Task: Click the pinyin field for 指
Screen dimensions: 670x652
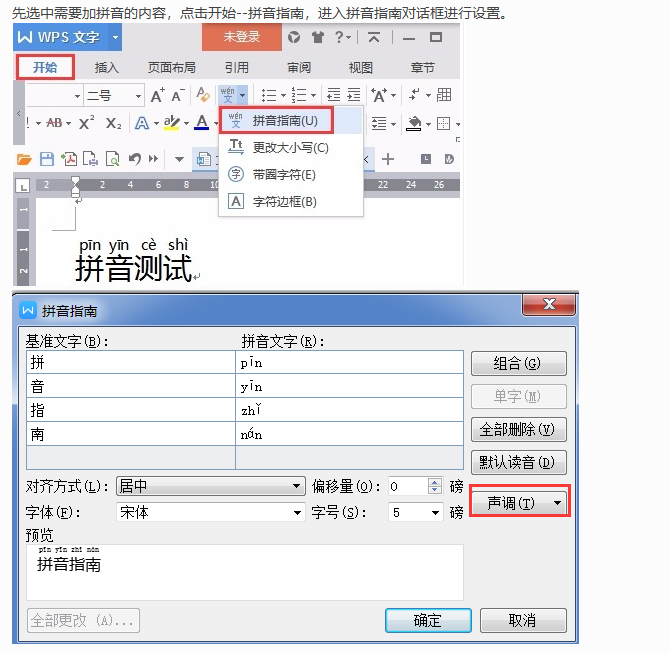Action: tap(350, 410)
